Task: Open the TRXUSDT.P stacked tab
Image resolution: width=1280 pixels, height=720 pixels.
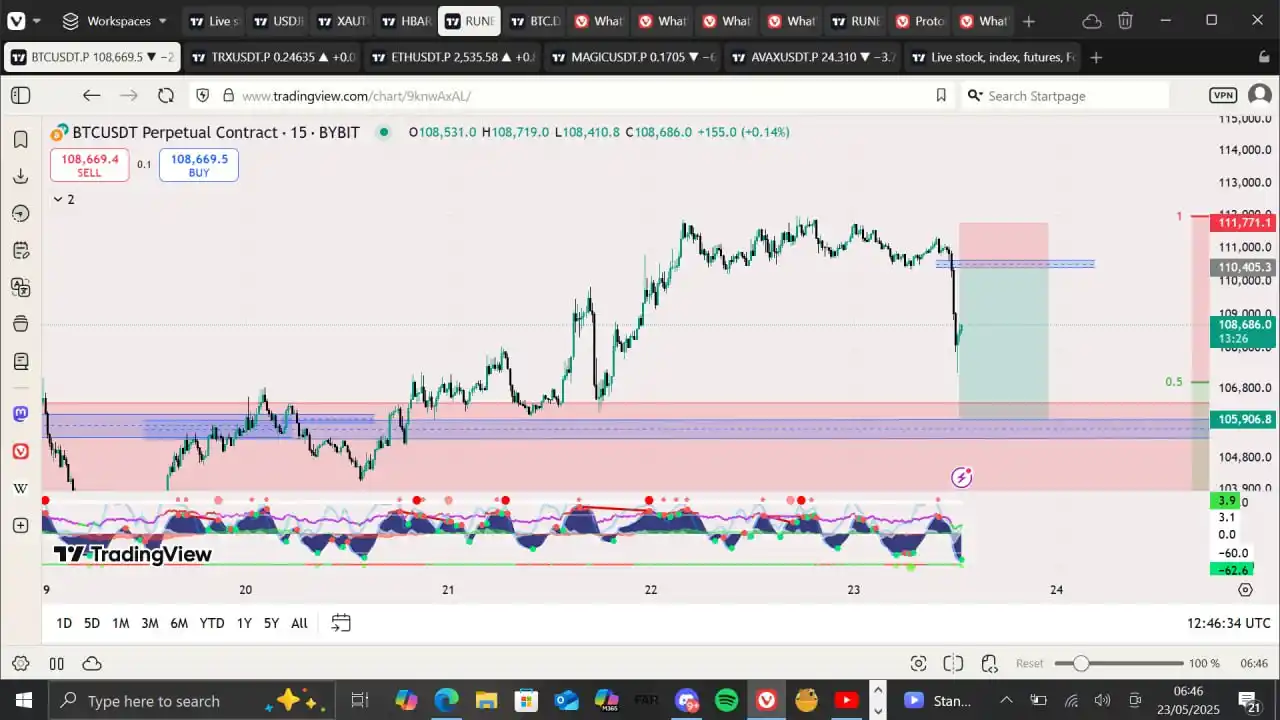Action: (x=272, y=57)
